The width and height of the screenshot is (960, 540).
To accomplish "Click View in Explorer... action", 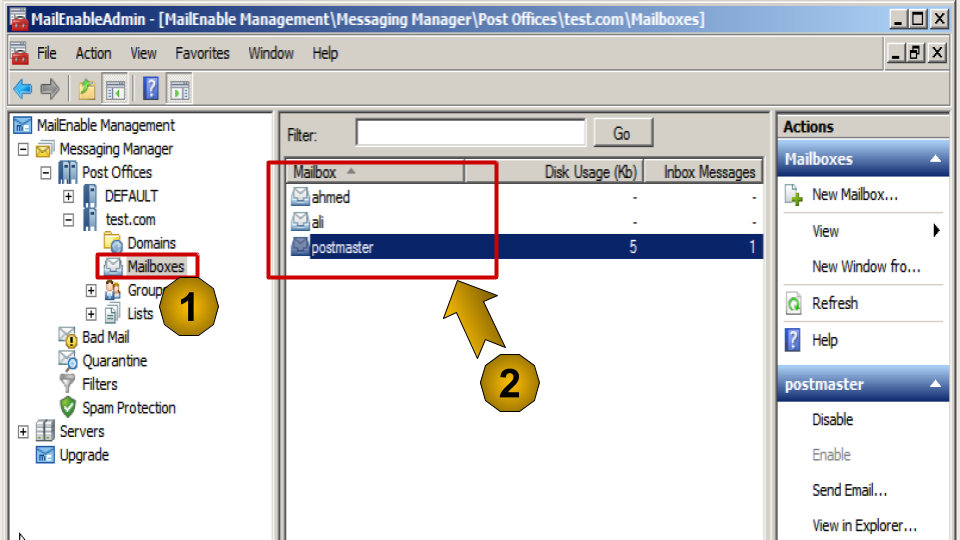I will pos(864,525).
